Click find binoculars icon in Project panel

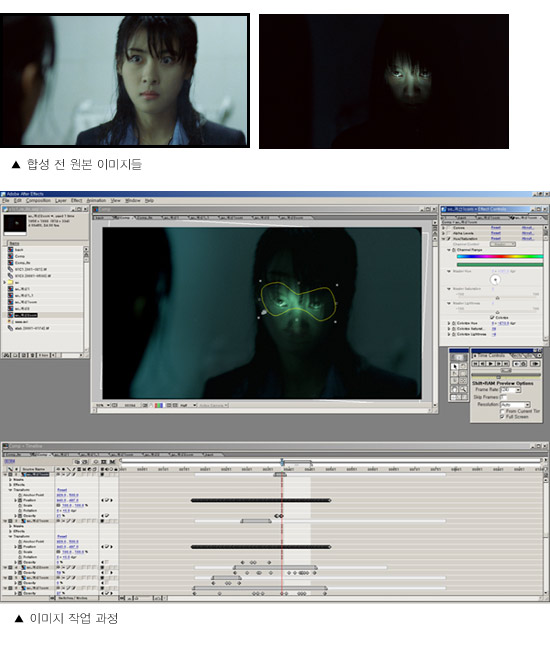(x=6, y=355)
